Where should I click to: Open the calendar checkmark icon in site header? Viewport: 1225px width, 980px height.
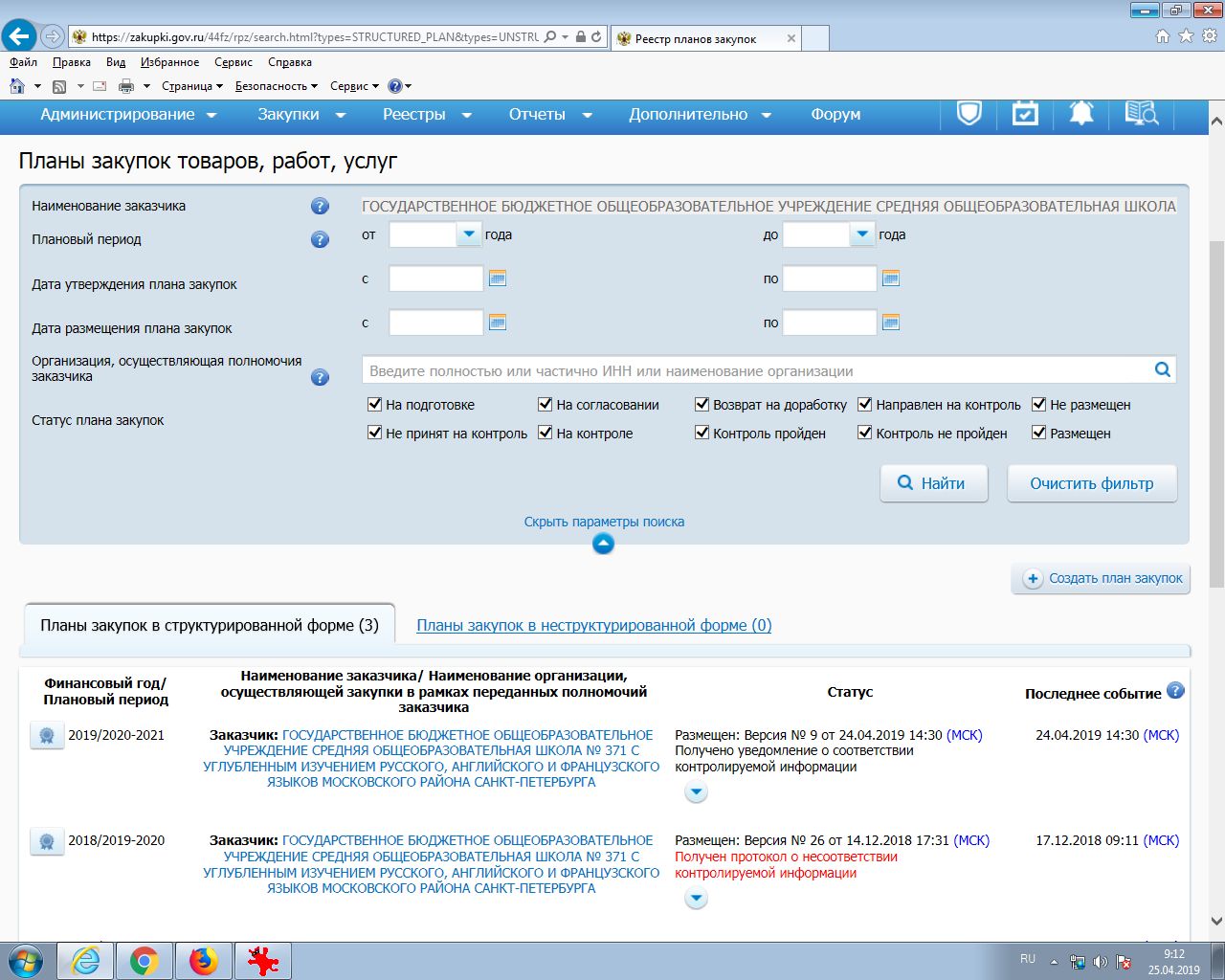[1025, 114]
